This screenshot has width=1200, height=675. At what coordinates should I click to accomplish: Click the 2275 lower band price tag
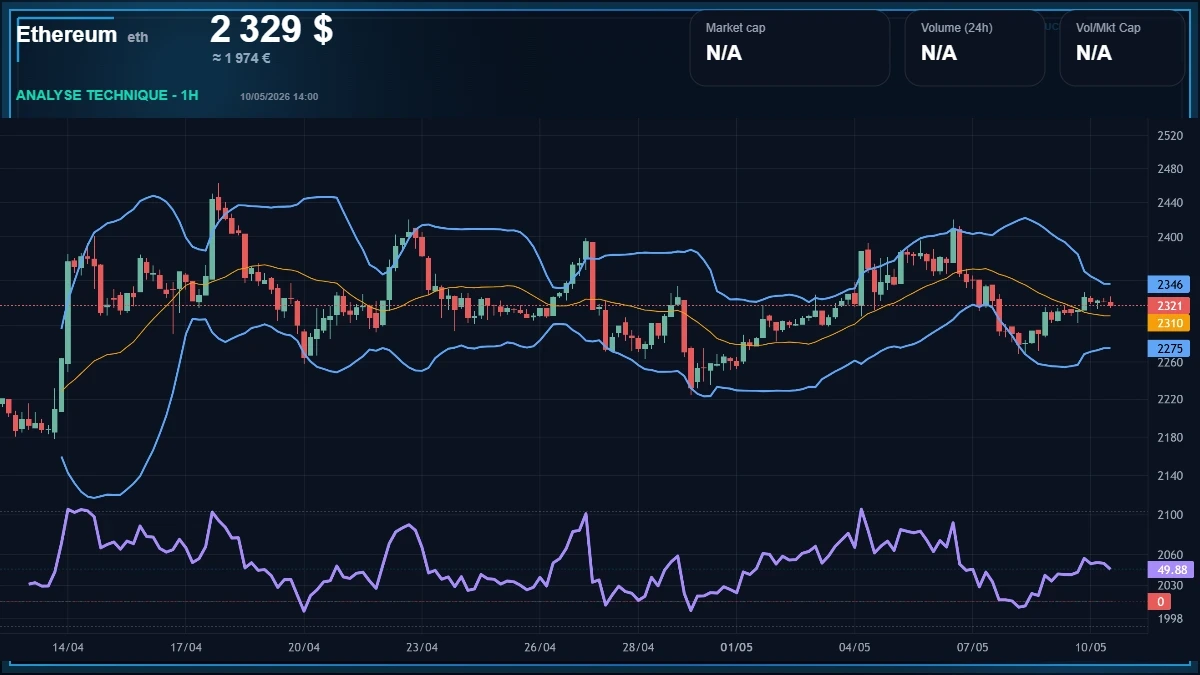(x=1169, y=349)
